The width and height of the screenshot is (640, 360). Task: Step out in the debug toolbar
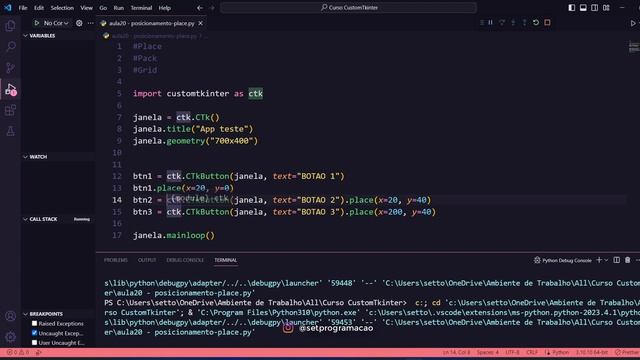pos(525,23)
